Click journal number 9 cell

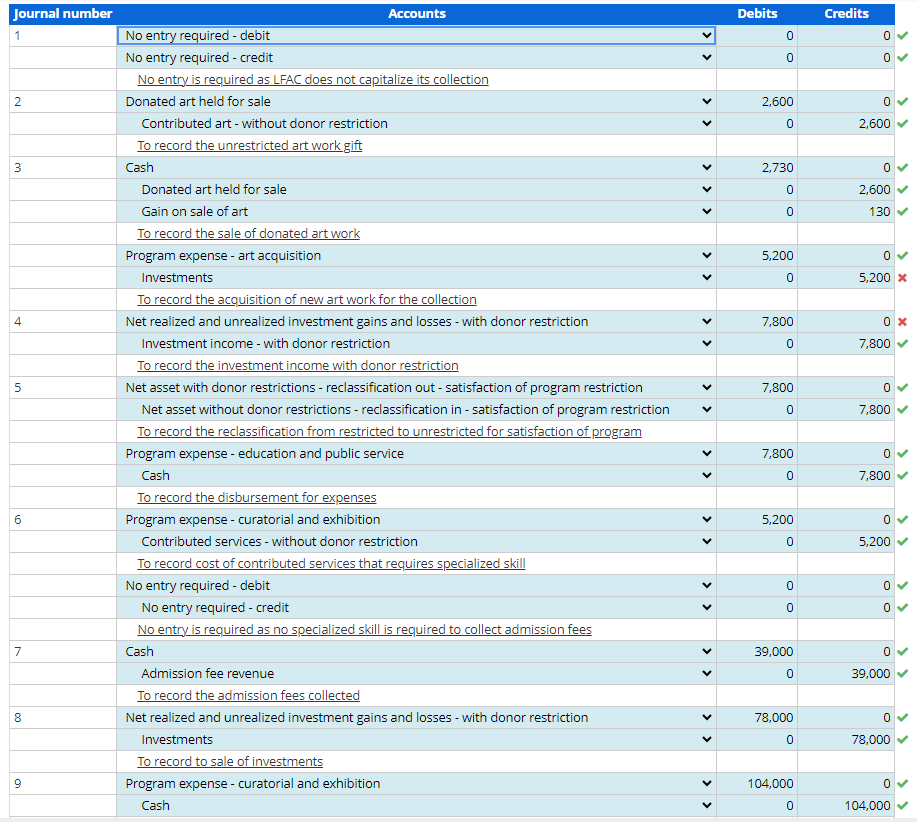pos(63,784)
